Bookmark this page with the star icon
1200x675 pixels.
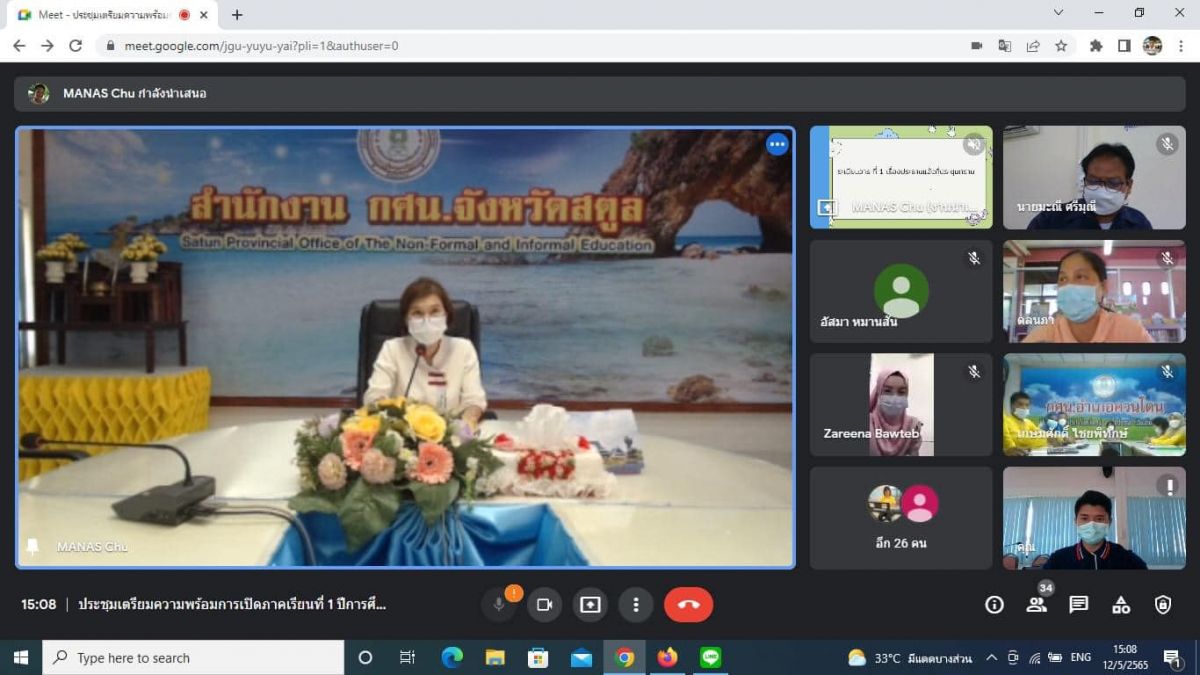pos(1061,46)
